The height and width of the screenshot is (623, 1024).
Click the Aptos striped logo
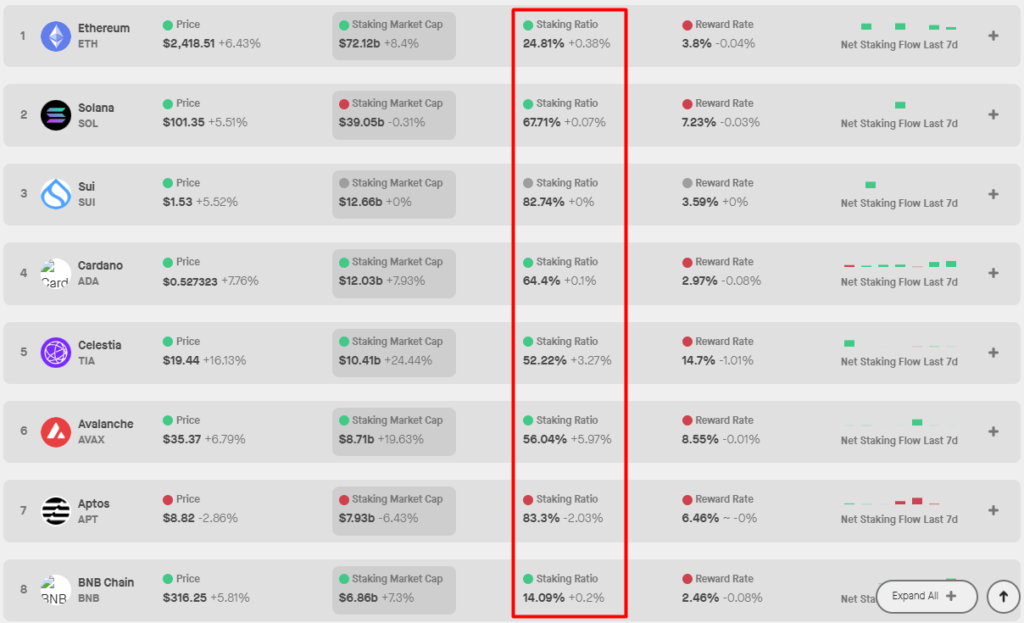coord(56,511)
